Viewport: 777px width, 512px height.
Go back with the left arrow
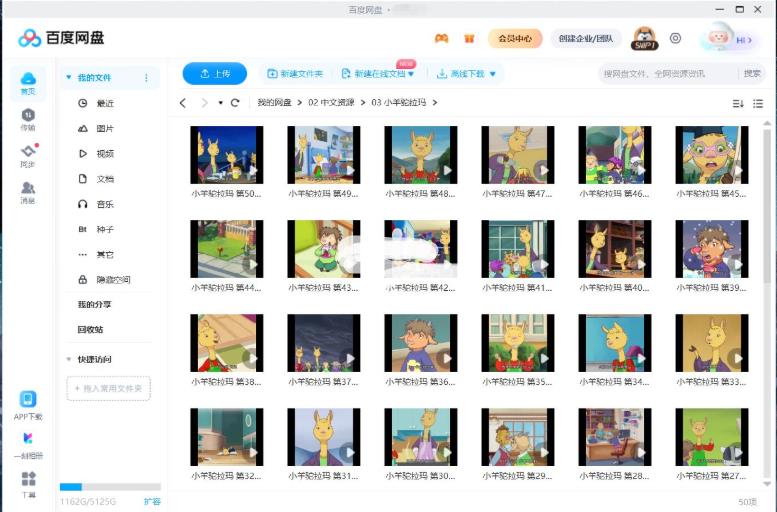click(x=183, y=103)
